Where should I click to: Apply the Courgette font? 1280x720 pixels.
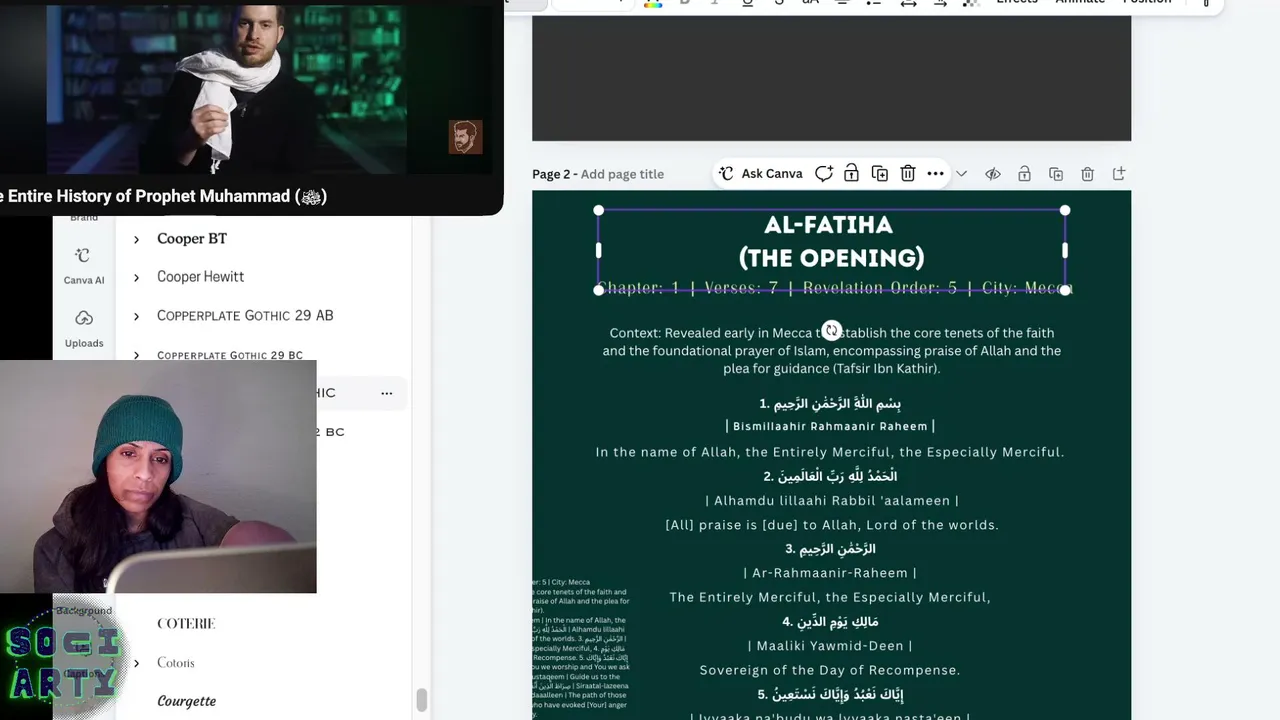tap(187, 701)
